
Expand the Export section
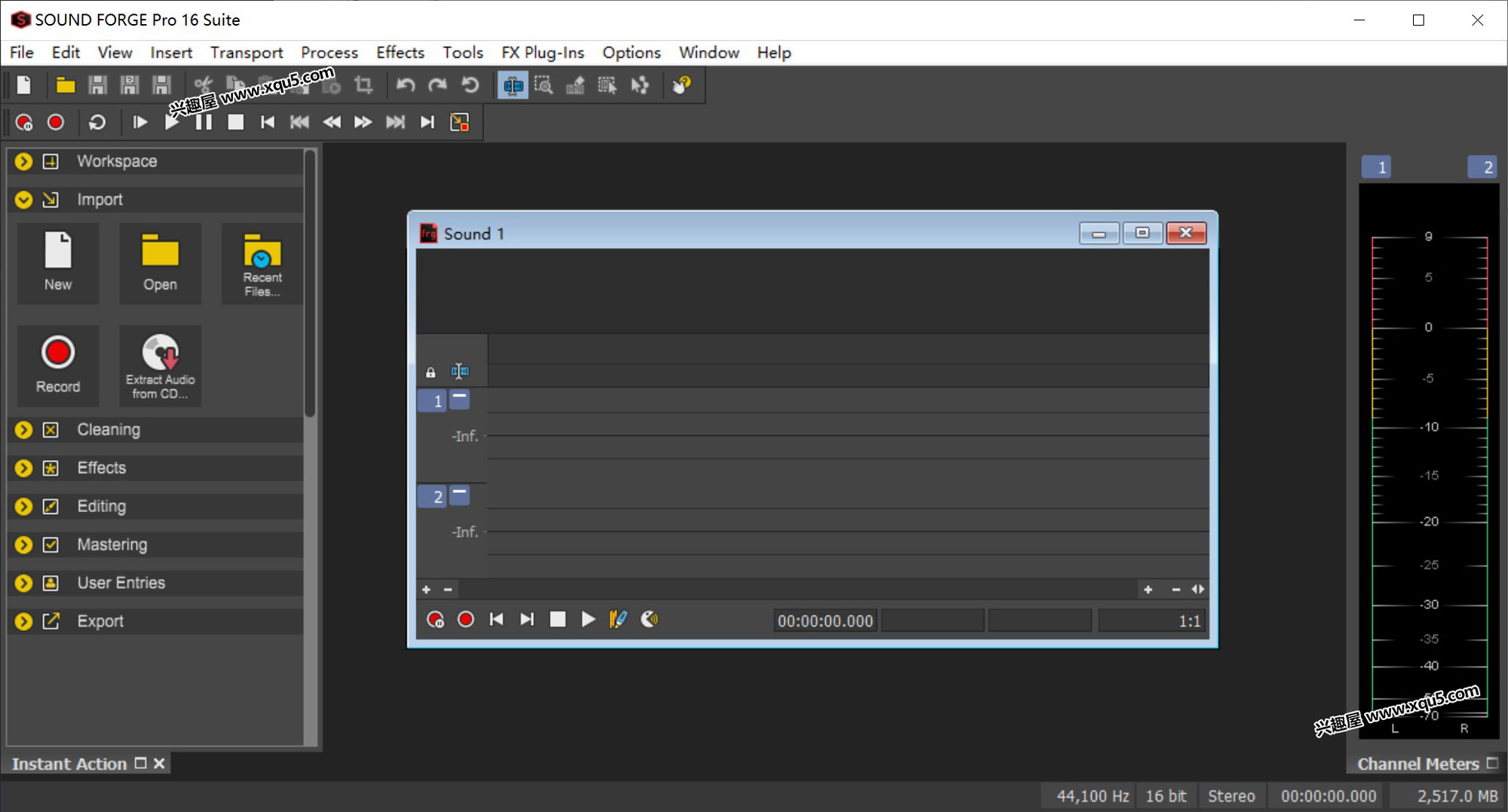(x=23, y=621)
